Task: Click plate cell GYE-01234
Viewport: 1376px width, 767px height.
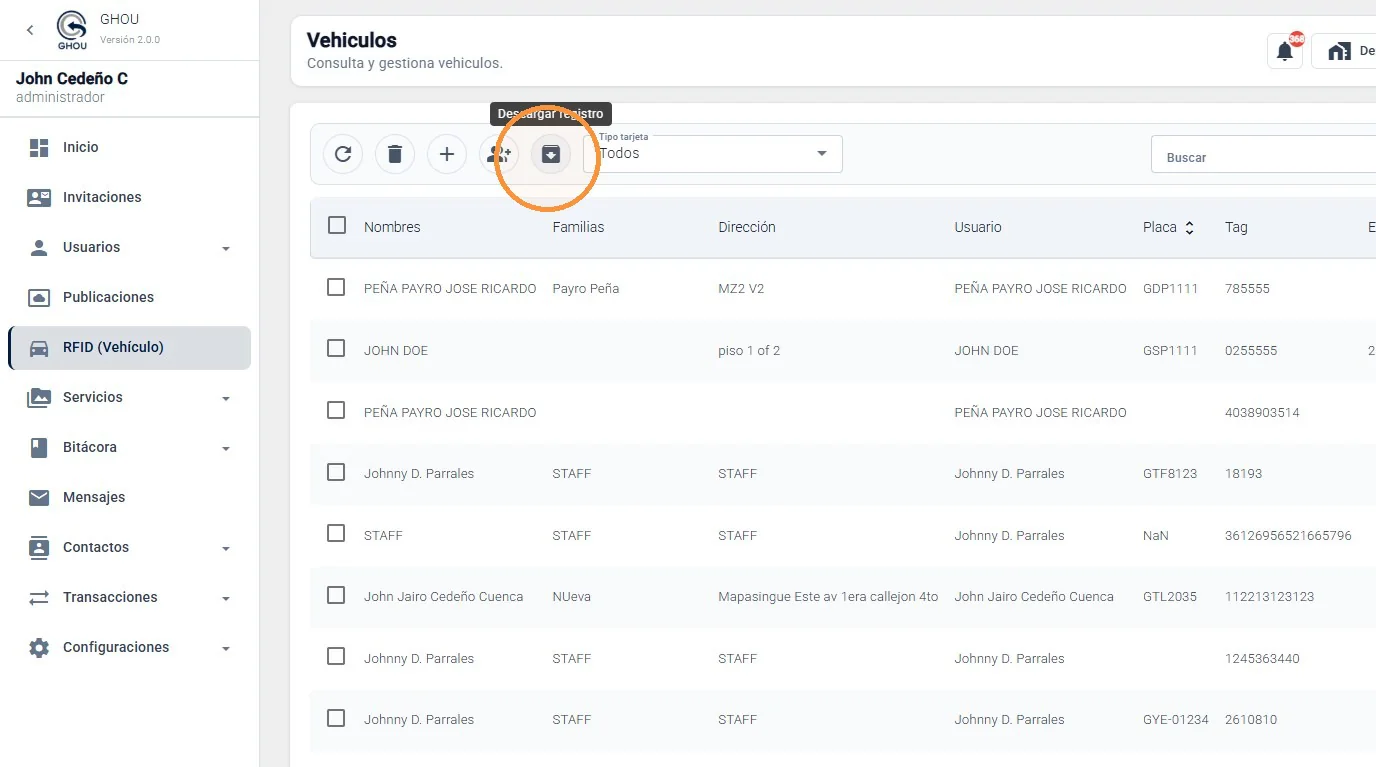Action: (1176, 719)
